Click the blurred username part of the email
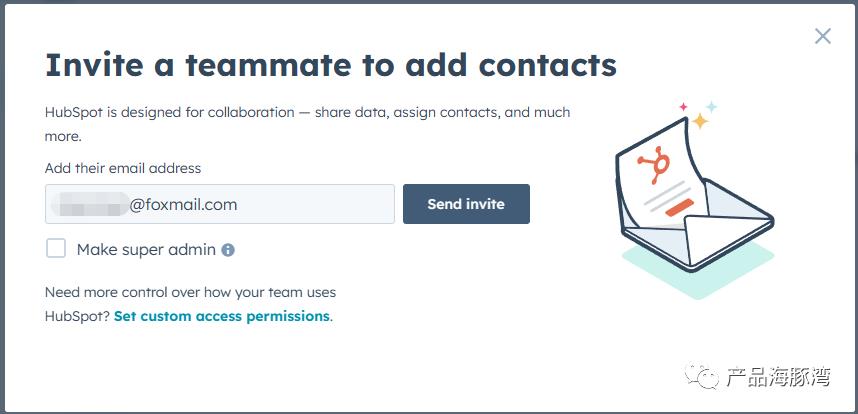858x414 pixels. pos(90,204)
